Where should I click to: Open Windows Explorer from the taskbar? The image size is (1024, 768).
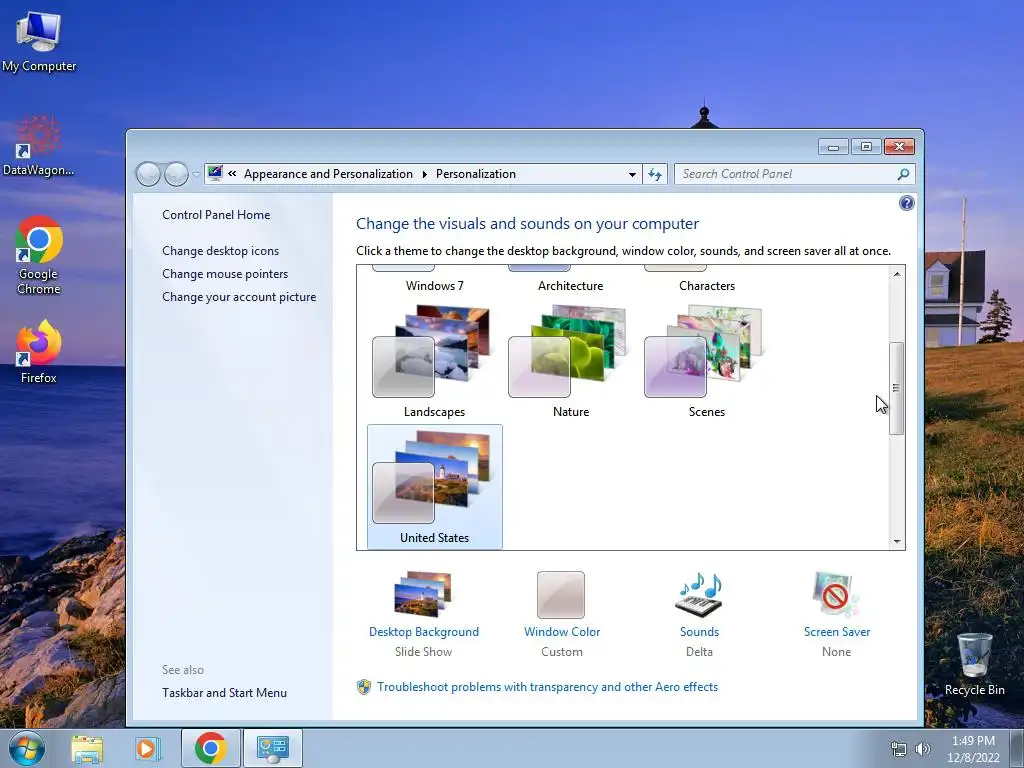pos(87,748)
